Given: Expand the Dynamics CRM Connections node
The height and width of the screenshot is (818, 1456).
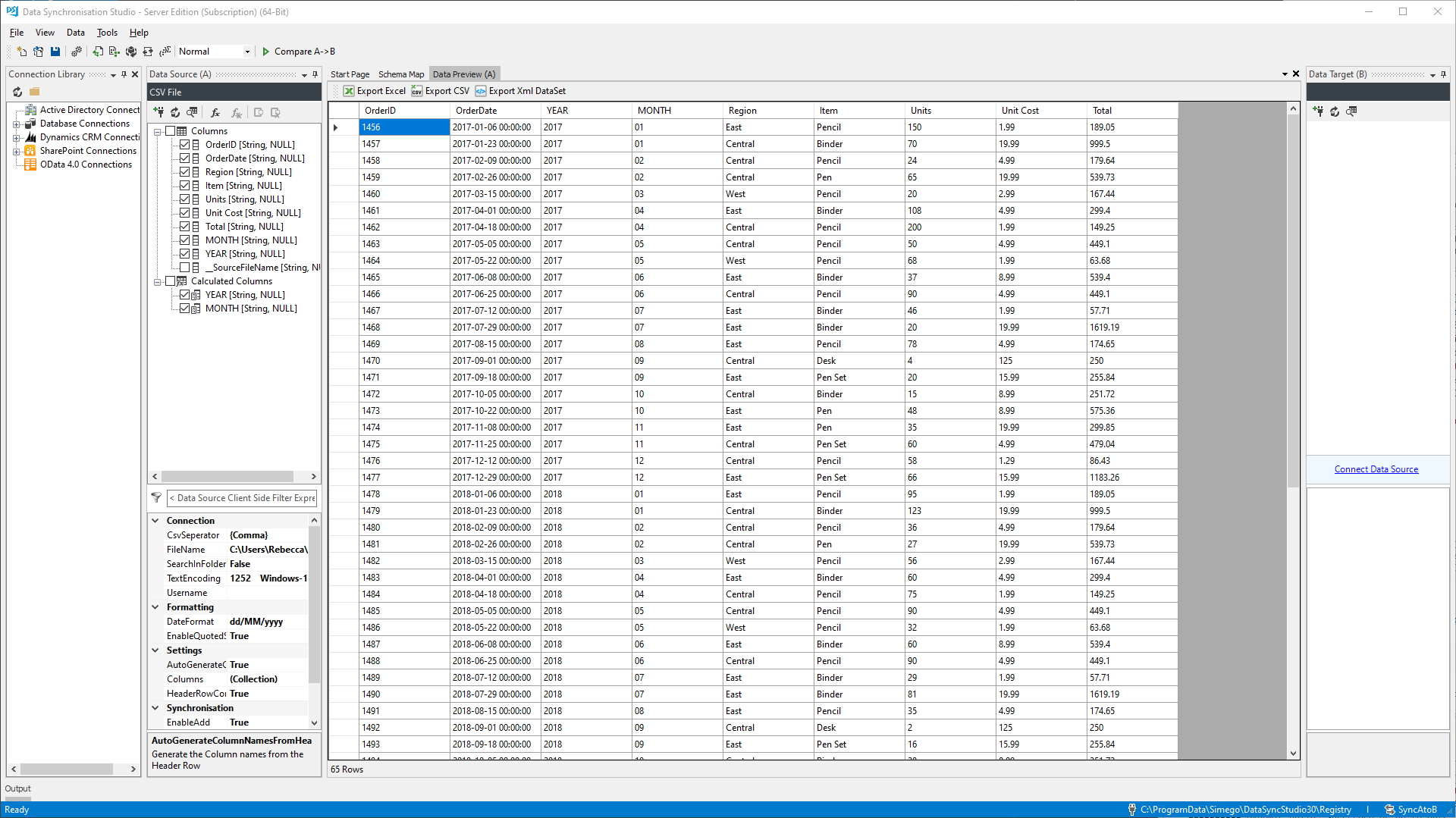Looking at the screenshot, I should coord(16,137).
